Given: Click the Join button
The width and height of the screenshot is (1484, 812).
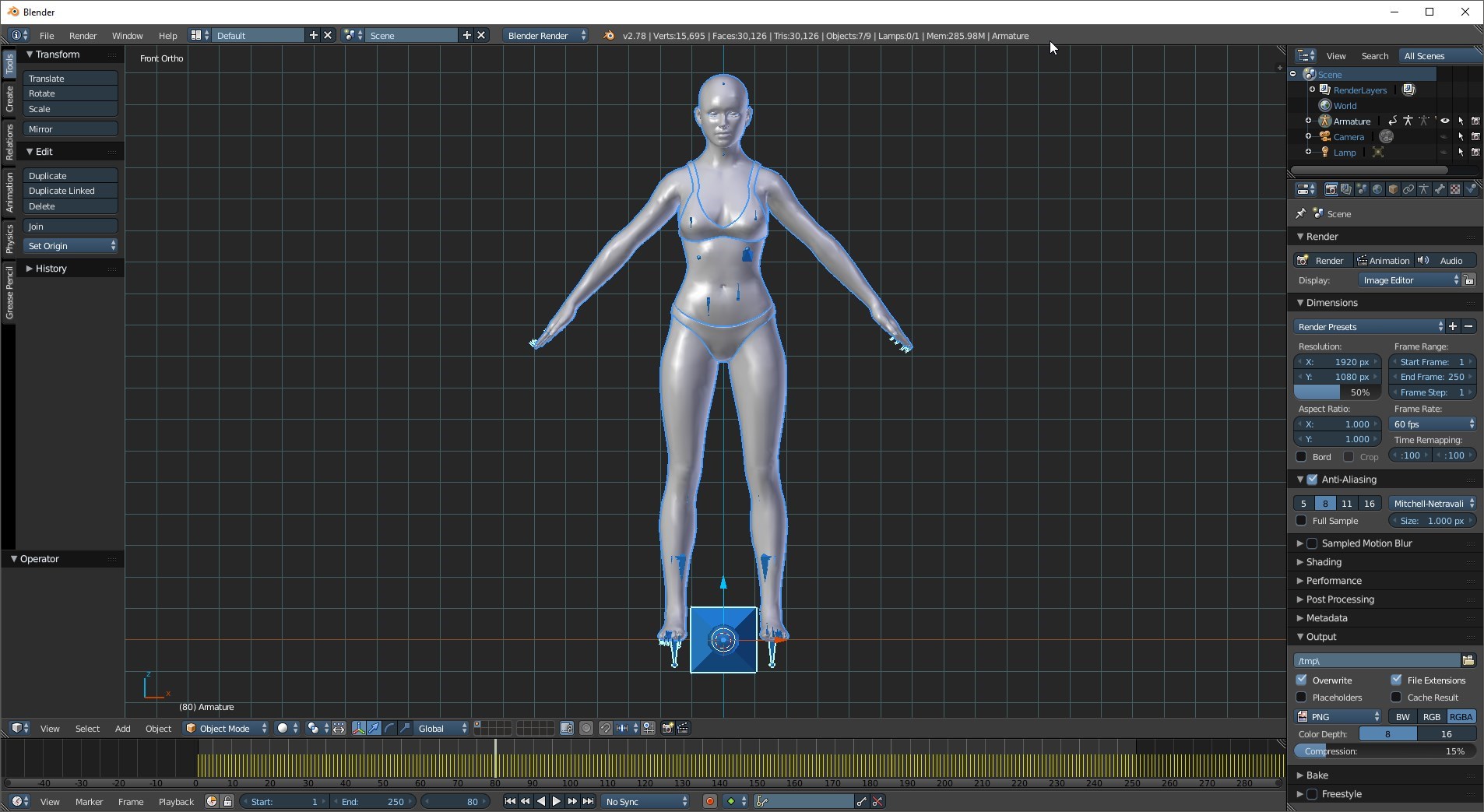Looking at the screenshot, I should [x=71, y=227].
